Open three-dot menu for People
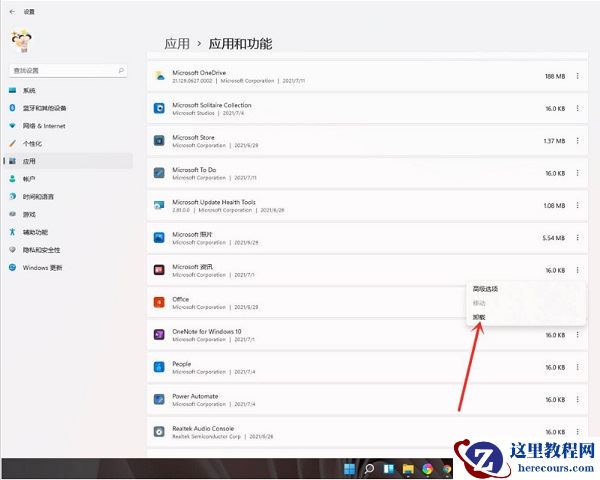 577,367
